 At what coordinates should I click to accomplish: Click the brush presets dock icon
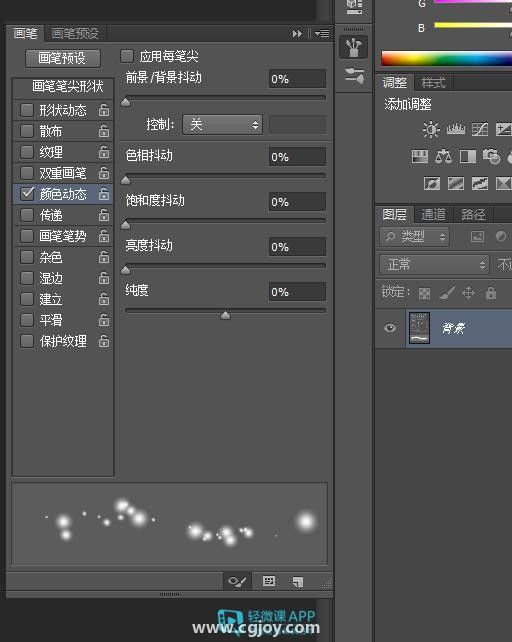tap(353, 47)
